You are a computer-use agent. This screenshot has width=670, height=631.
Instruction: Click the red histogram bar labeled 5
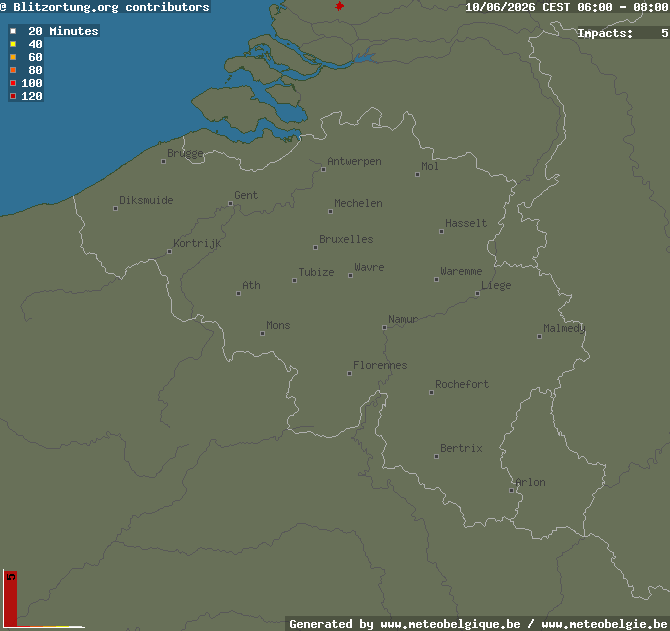point(10,599)
